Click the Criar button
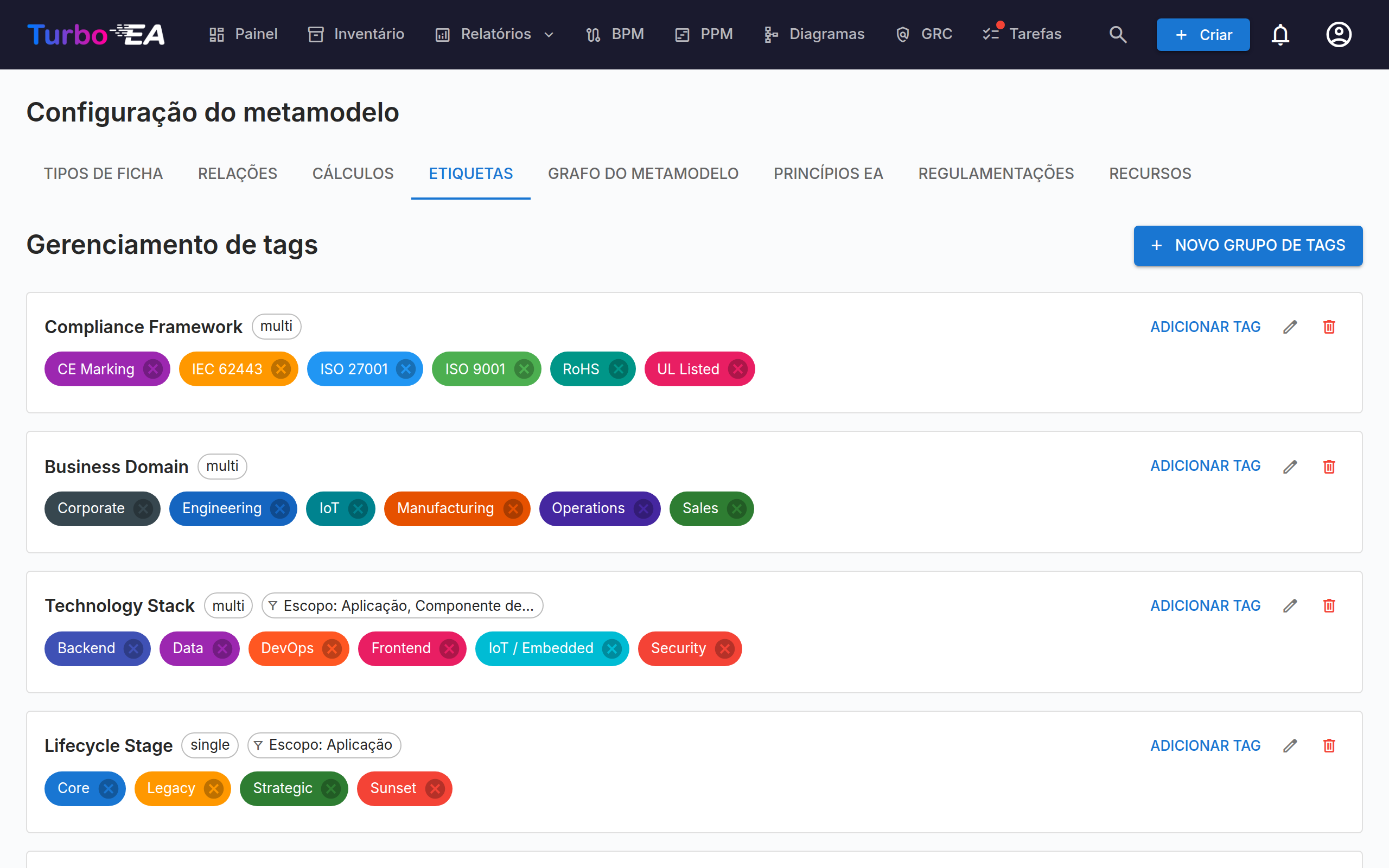Screen dimensions: 1389x868 tap(1202, 34)
